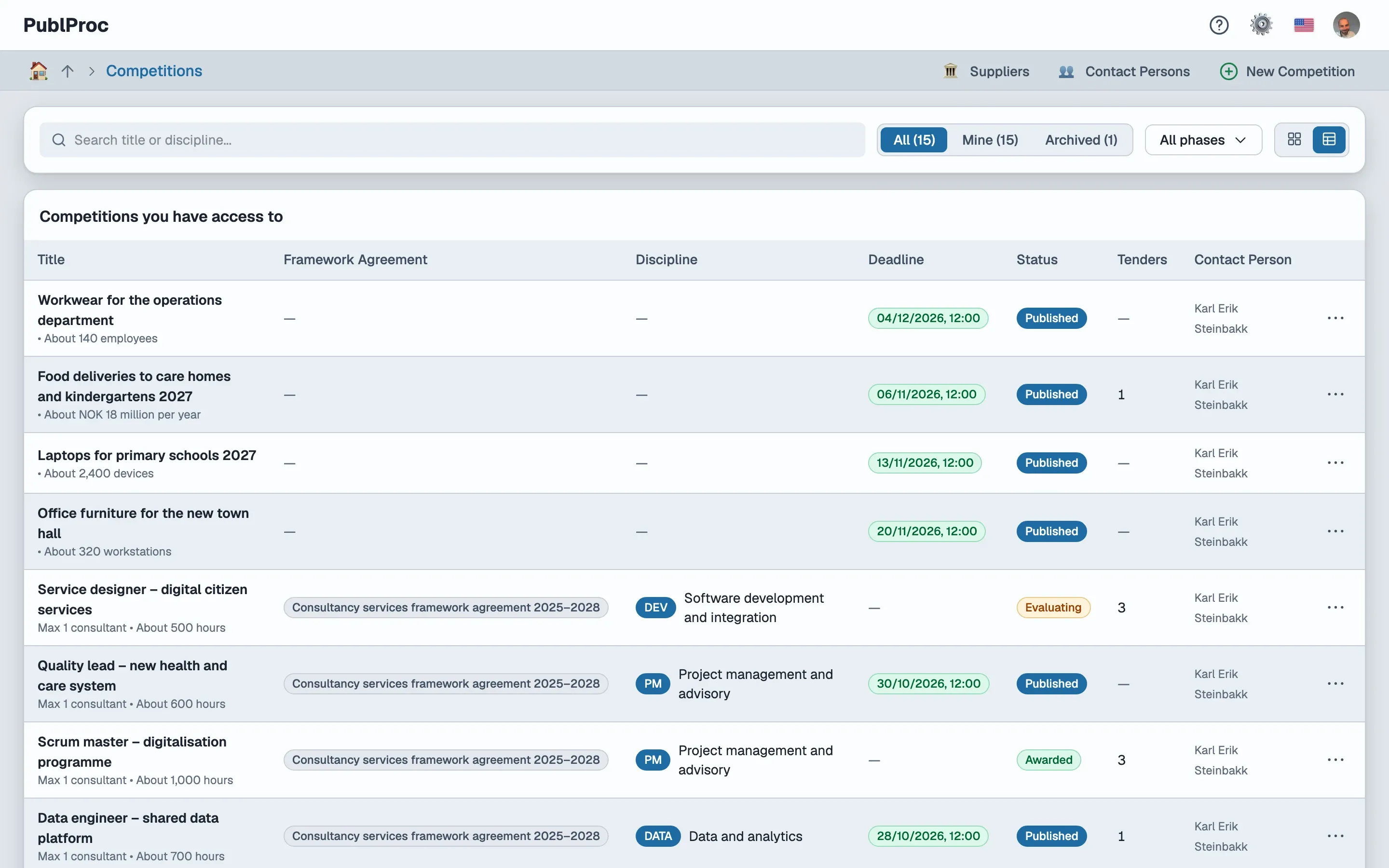Open row menu for Scrum master row
Image resolution: width=1389 pixels, height=868 pixels.
tap(1335, 759)
